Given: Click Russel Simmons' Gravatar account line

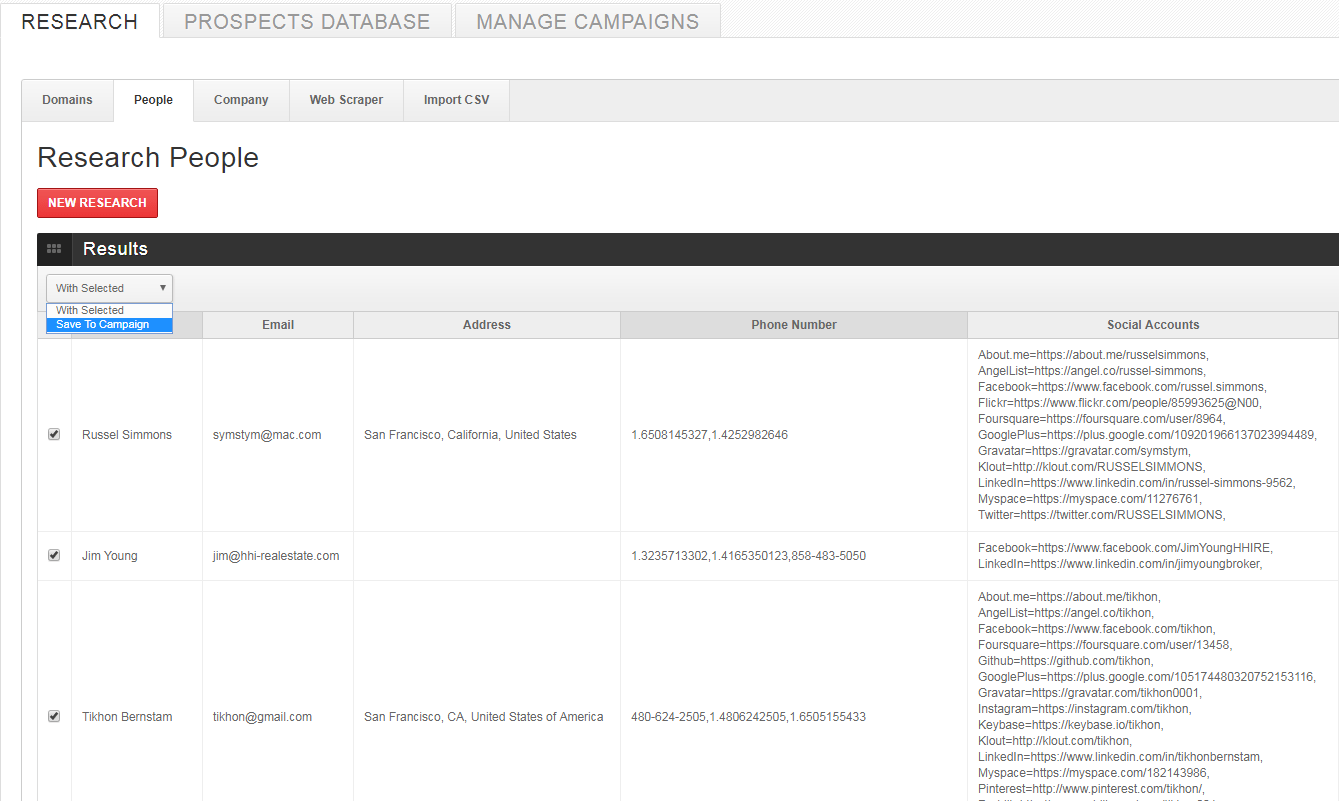Looking at the screenshot, I should tap(1084, 451).
